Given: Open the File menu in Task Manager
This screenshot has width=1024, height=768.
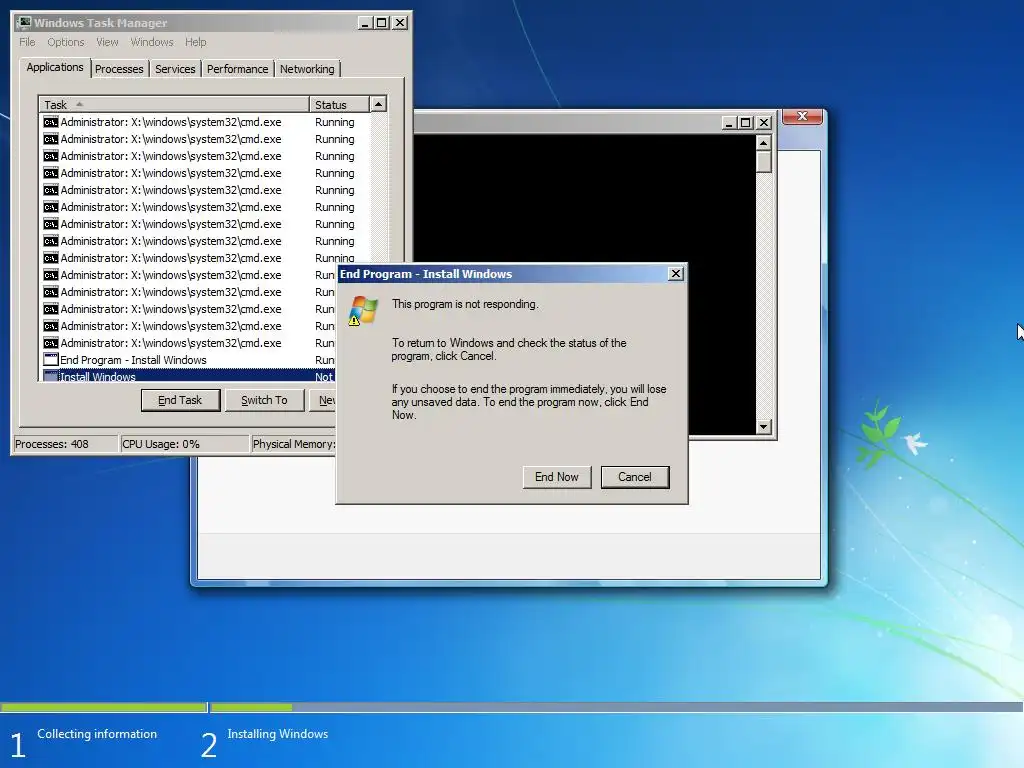Looking at the screenshot, I should point(27,42).
